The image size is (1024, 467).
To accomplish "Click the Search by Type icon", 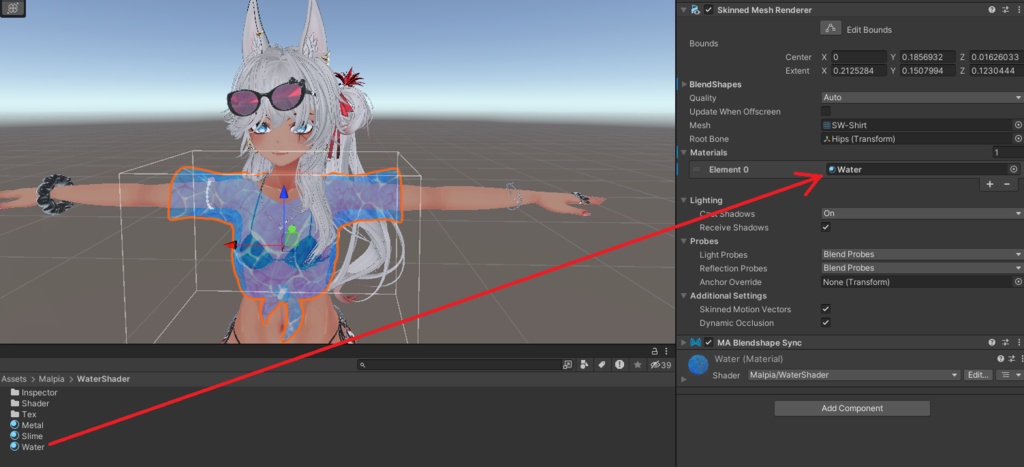I will coord(584,365).
